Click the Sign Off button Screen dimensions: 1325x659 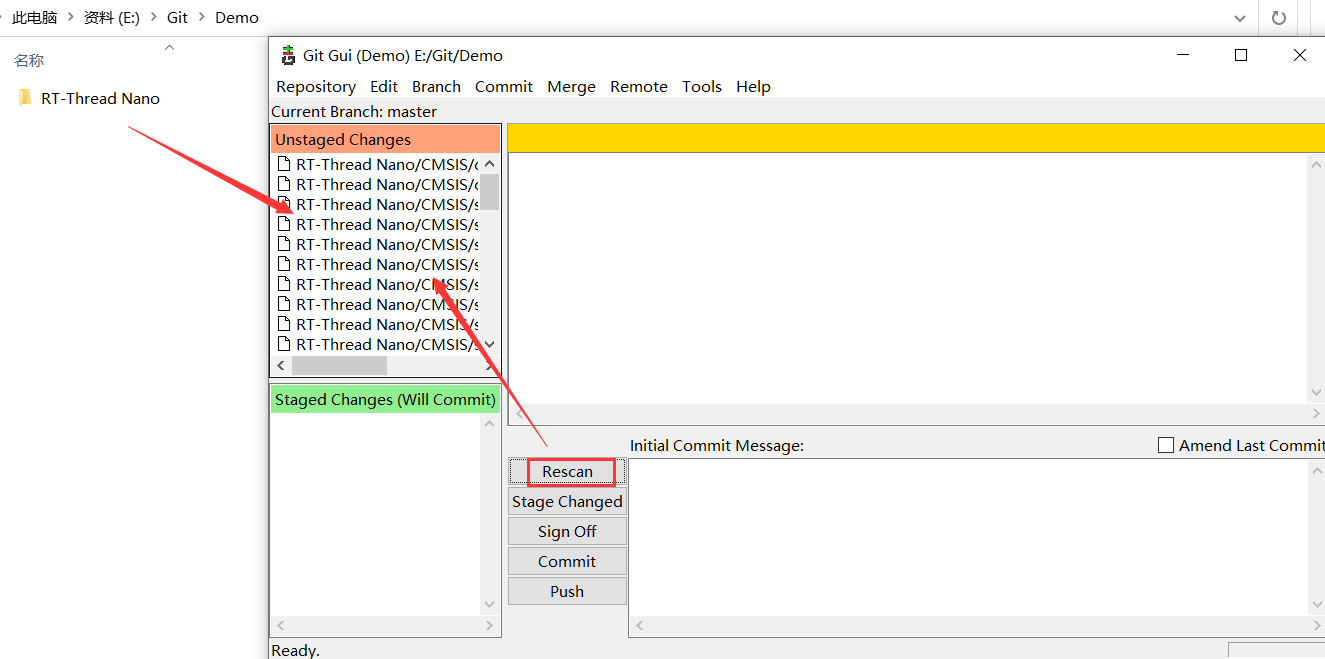(x=567, y=531)
